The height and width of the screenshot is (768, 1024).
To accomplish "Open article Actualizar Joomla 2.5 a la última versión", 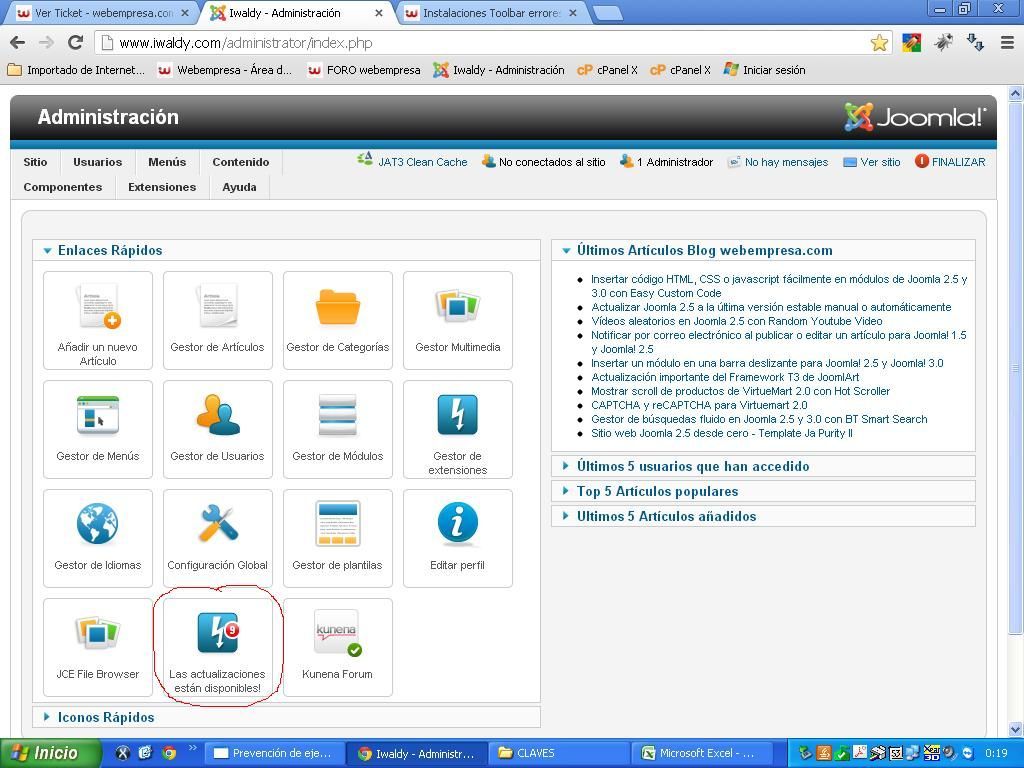I will click(771, 307).
